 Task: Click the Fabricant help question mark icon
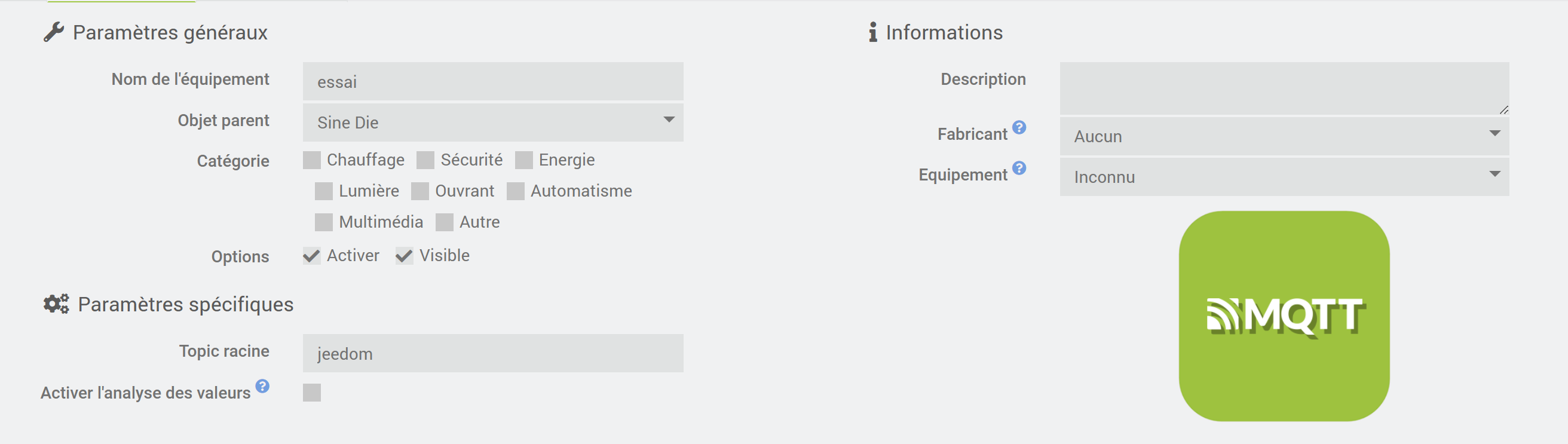[x=1019, y=127]
